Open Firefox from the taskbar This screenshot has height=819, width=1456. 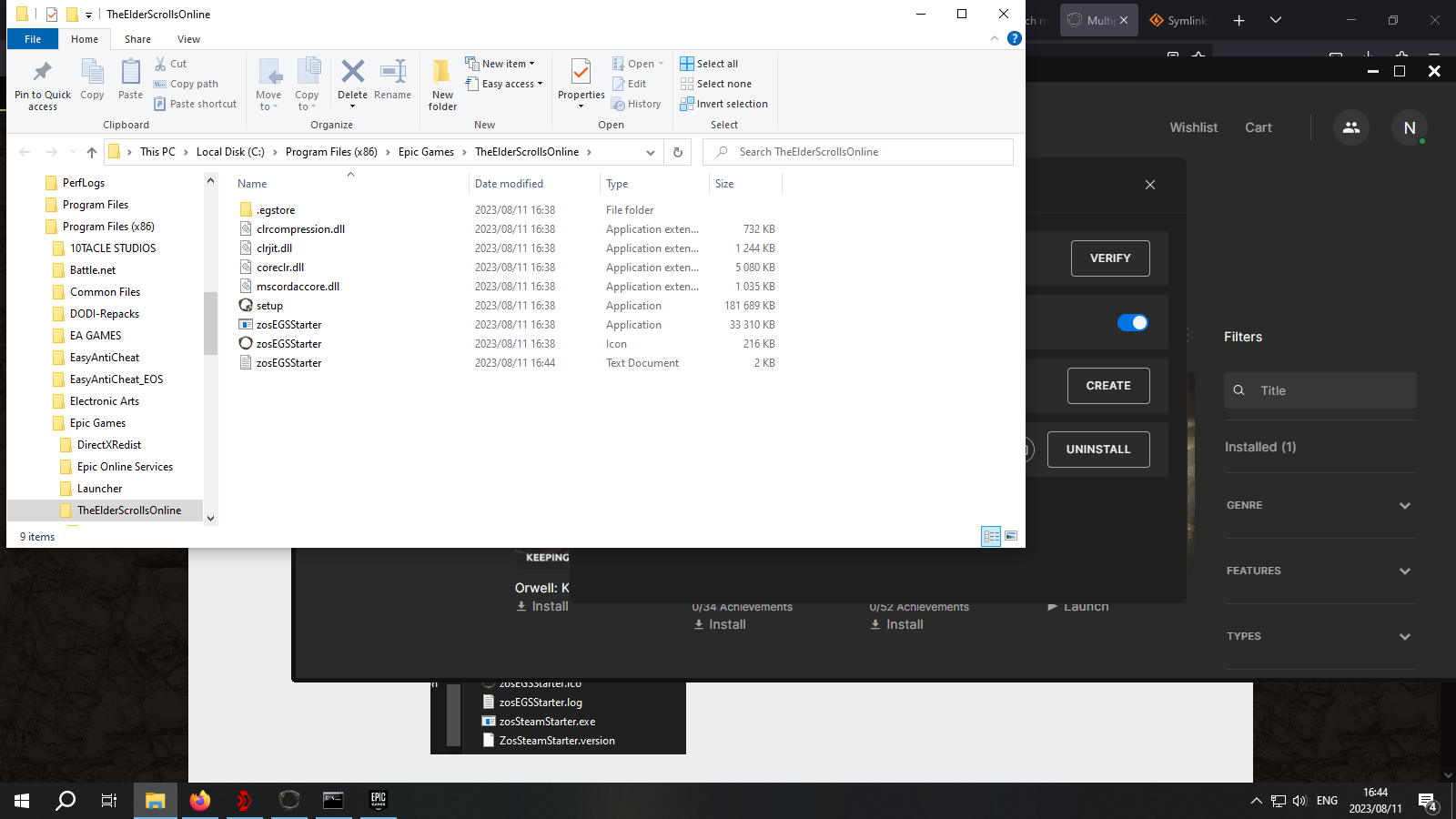[x=200, y=800]
